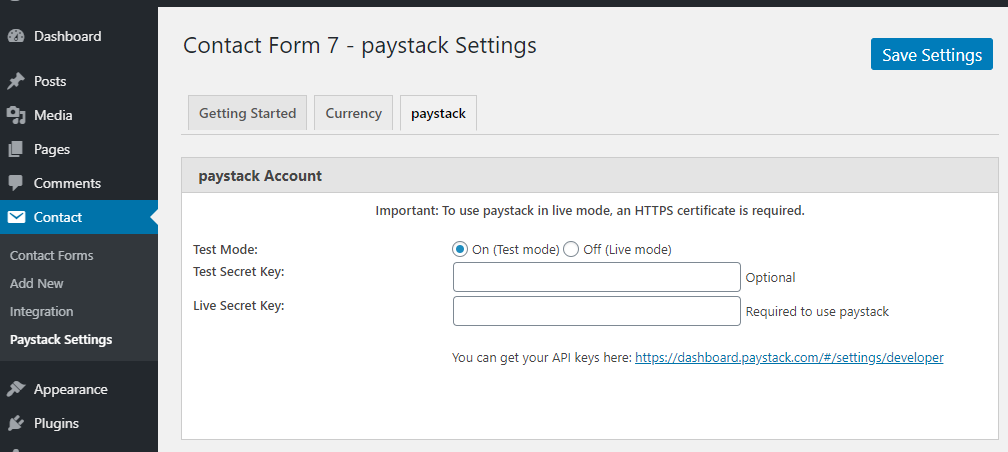
Task: Select the paystack tab
Action: pyautogui.click(x=438, y=113)
